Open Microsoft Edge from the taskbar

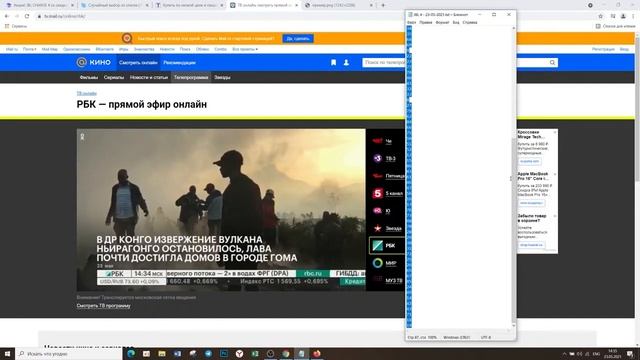131,353
